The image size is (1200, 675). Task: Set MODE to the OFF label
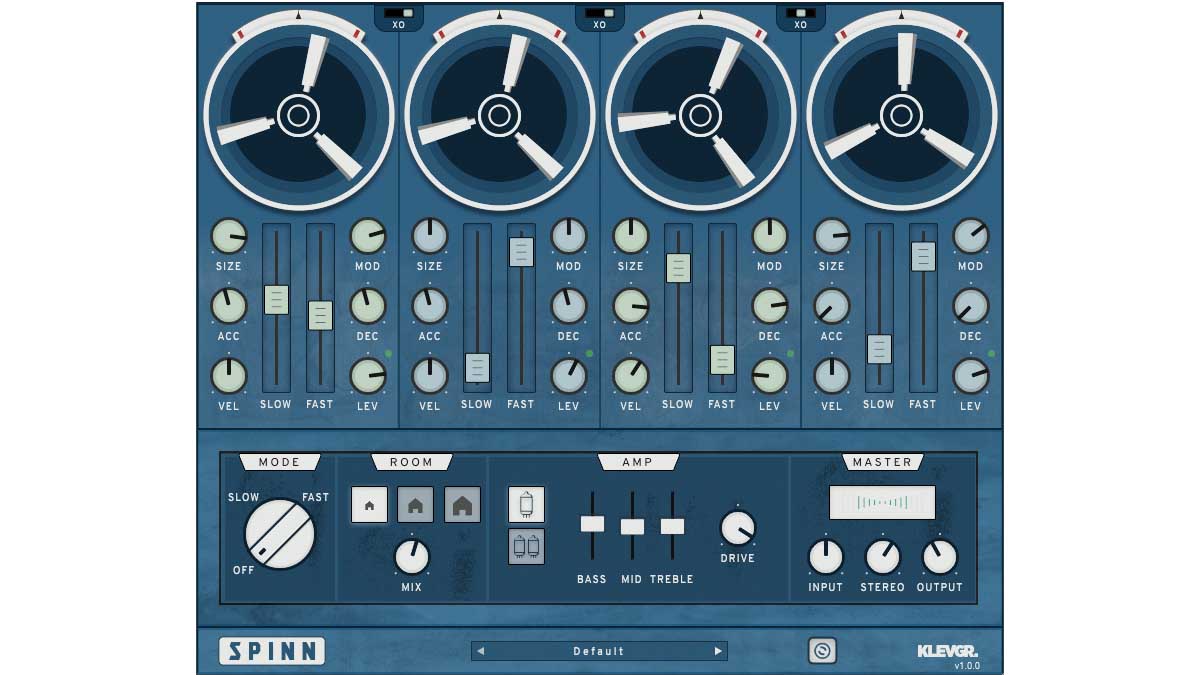click(244, 570)
